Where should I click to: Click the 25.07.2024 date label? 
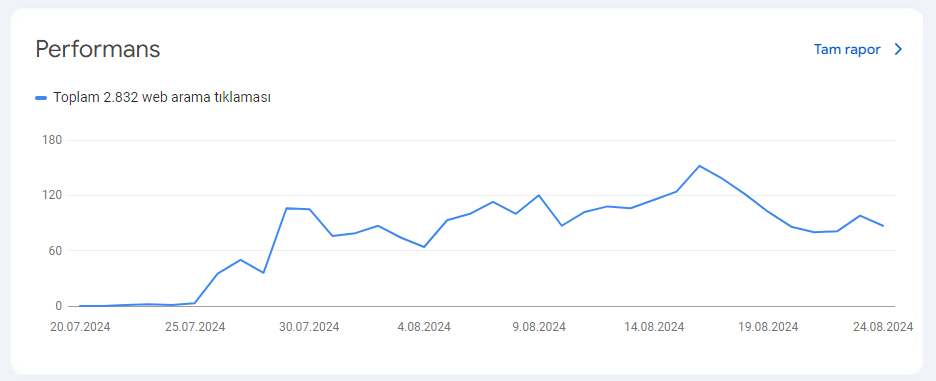pyautogui.click(x=195, y=327)
